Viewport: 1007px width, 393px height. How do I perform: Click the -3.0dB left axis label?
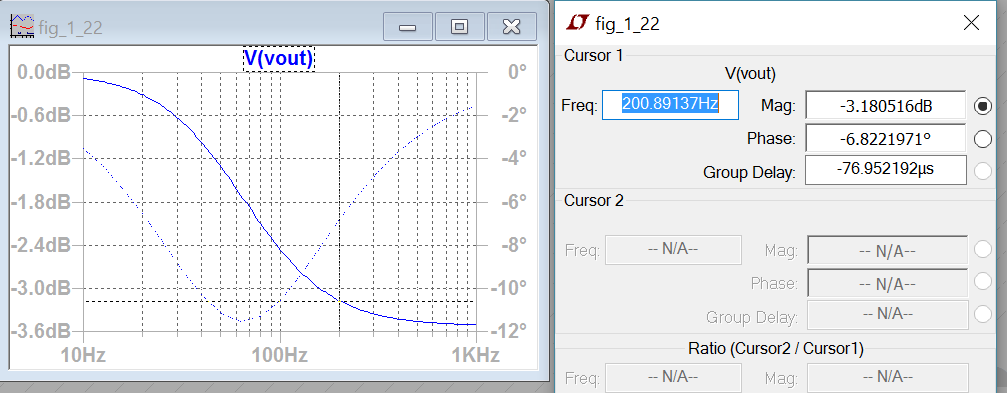[x=39, y=288]
